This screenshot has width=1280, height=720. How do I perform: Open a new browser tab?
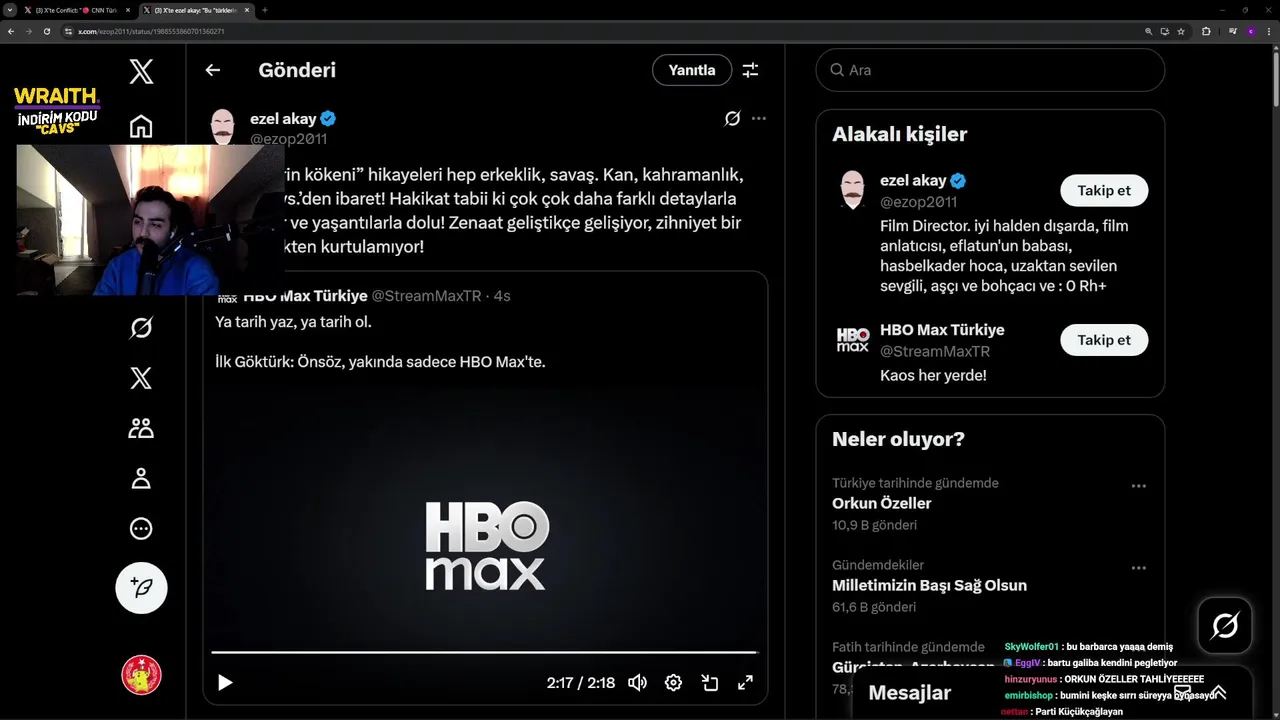click(x=265, y=10)
